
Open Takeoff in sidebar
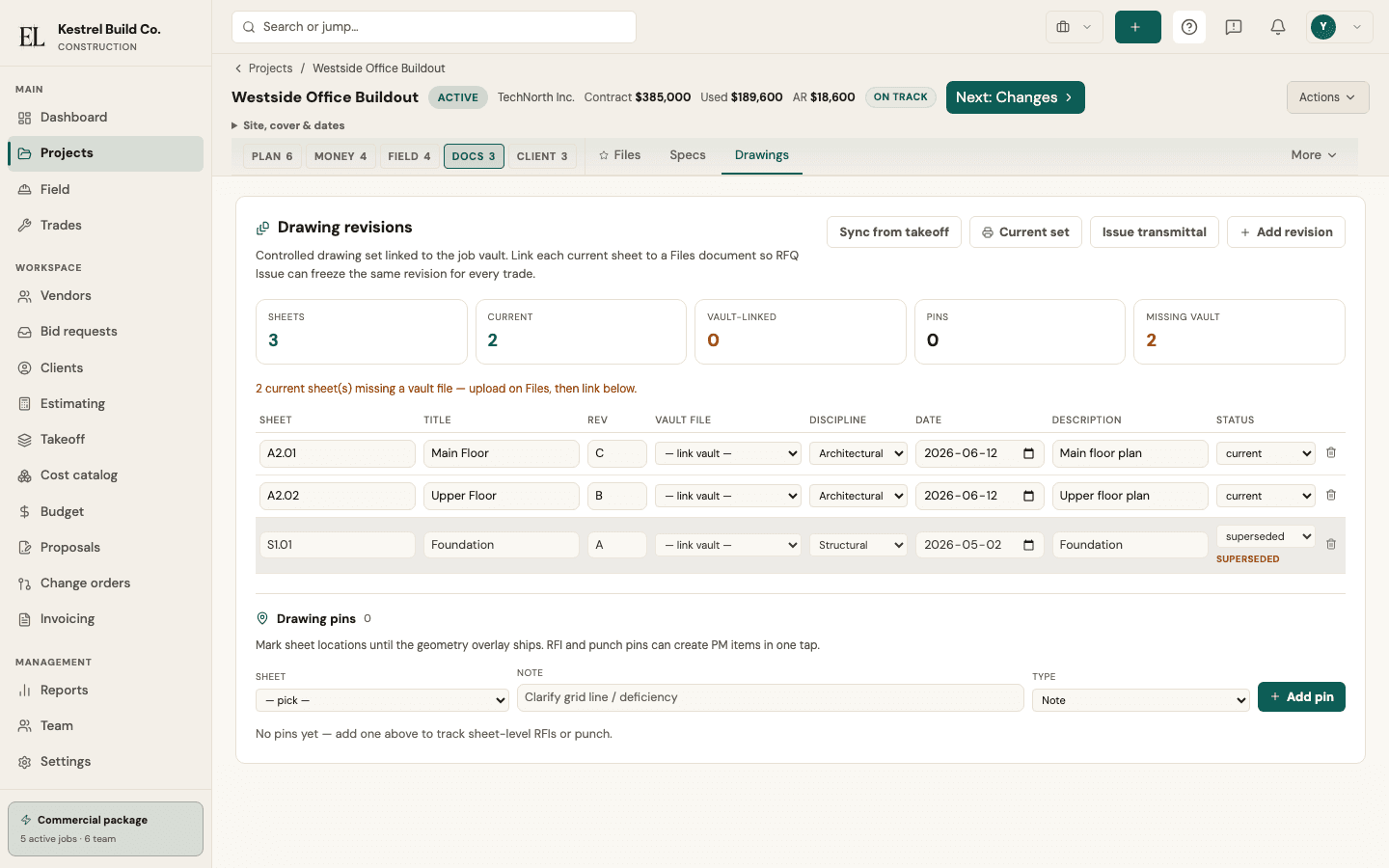(105, 439)
